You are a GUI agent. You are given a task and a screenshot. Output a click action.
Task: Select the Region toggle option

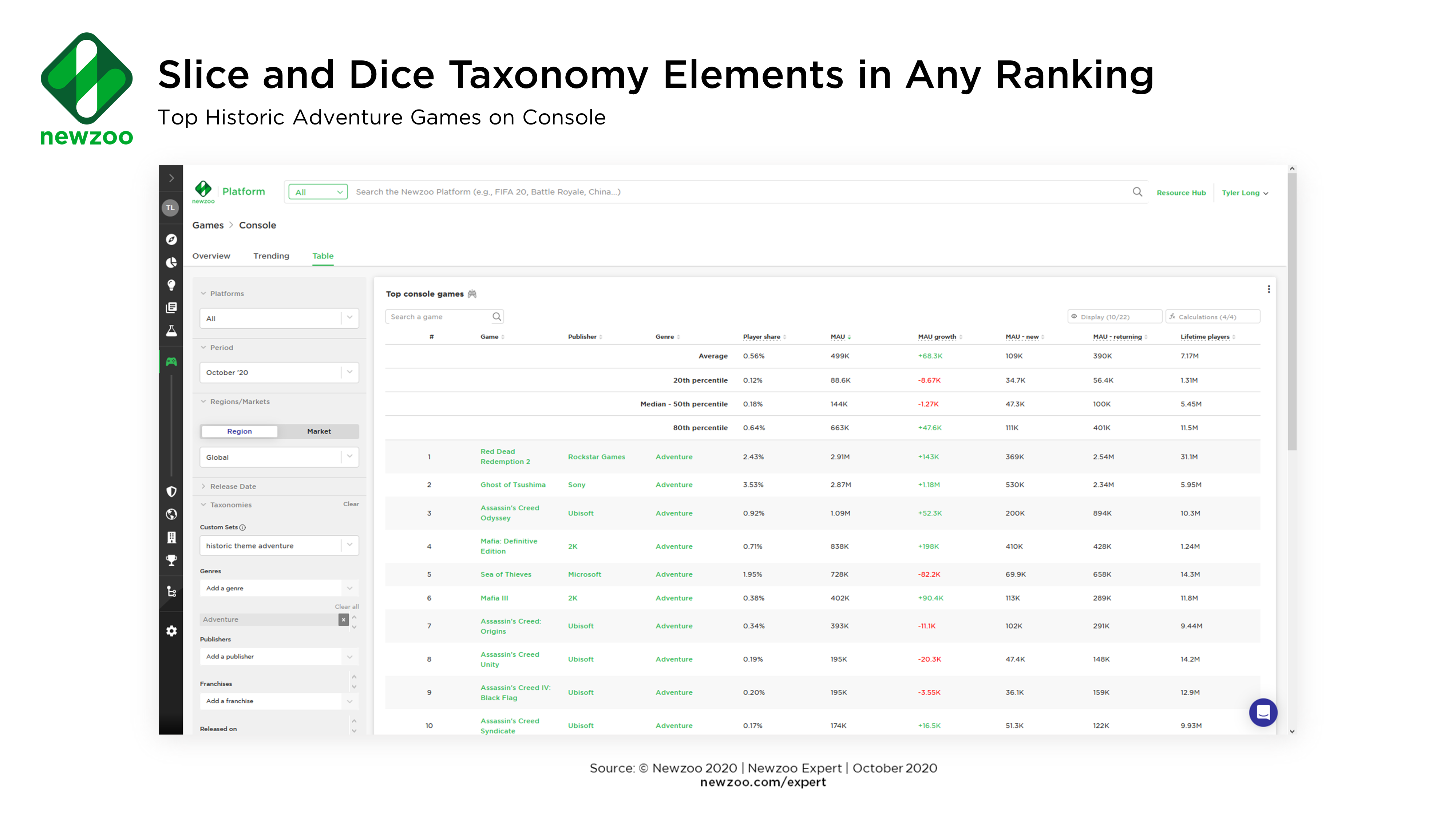pyautogui.click(x=239, y=431)
